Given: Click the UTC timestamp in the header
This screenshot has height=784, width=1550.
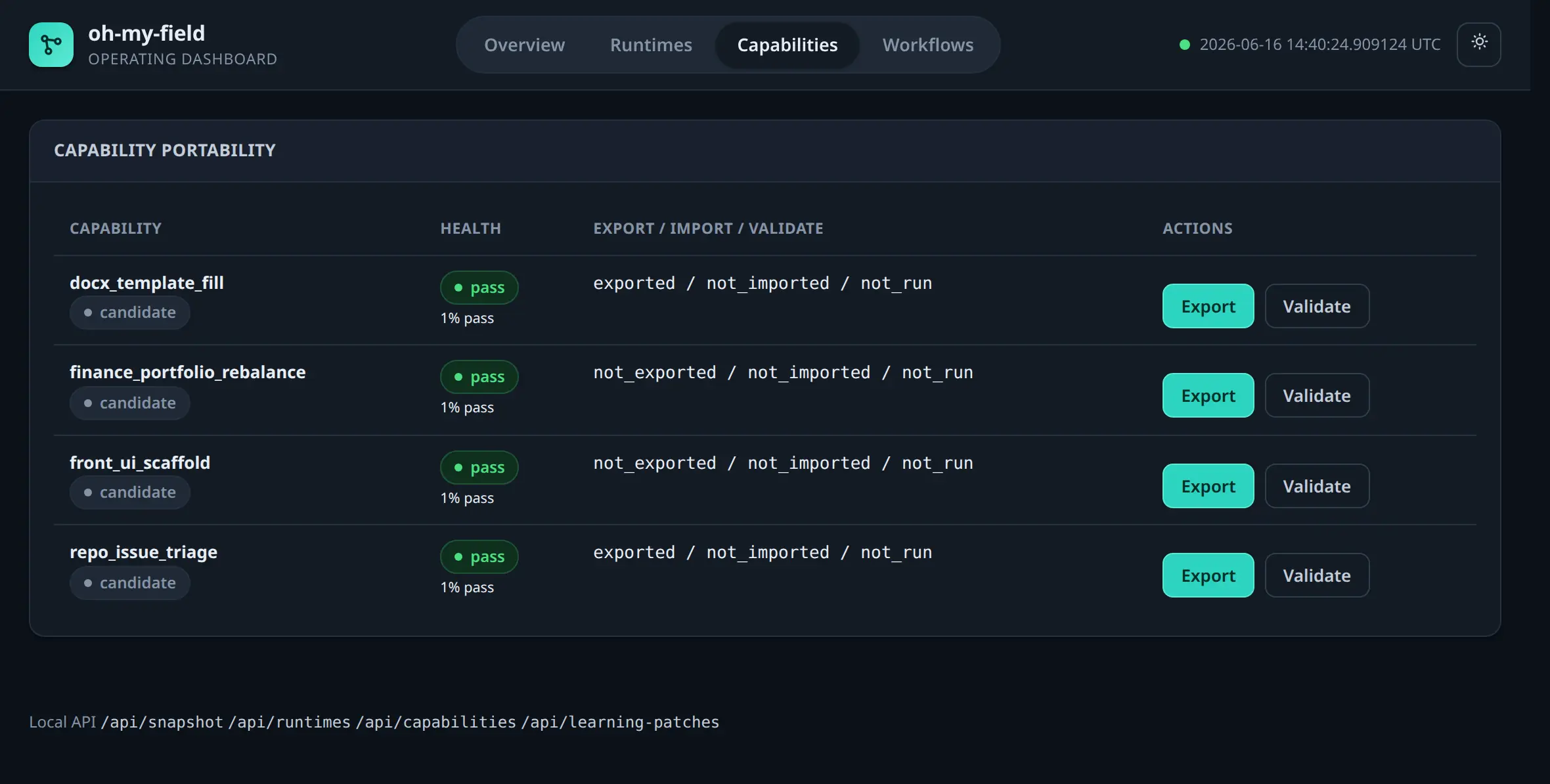Looking at the screenshot, I should pos(1320,45).
